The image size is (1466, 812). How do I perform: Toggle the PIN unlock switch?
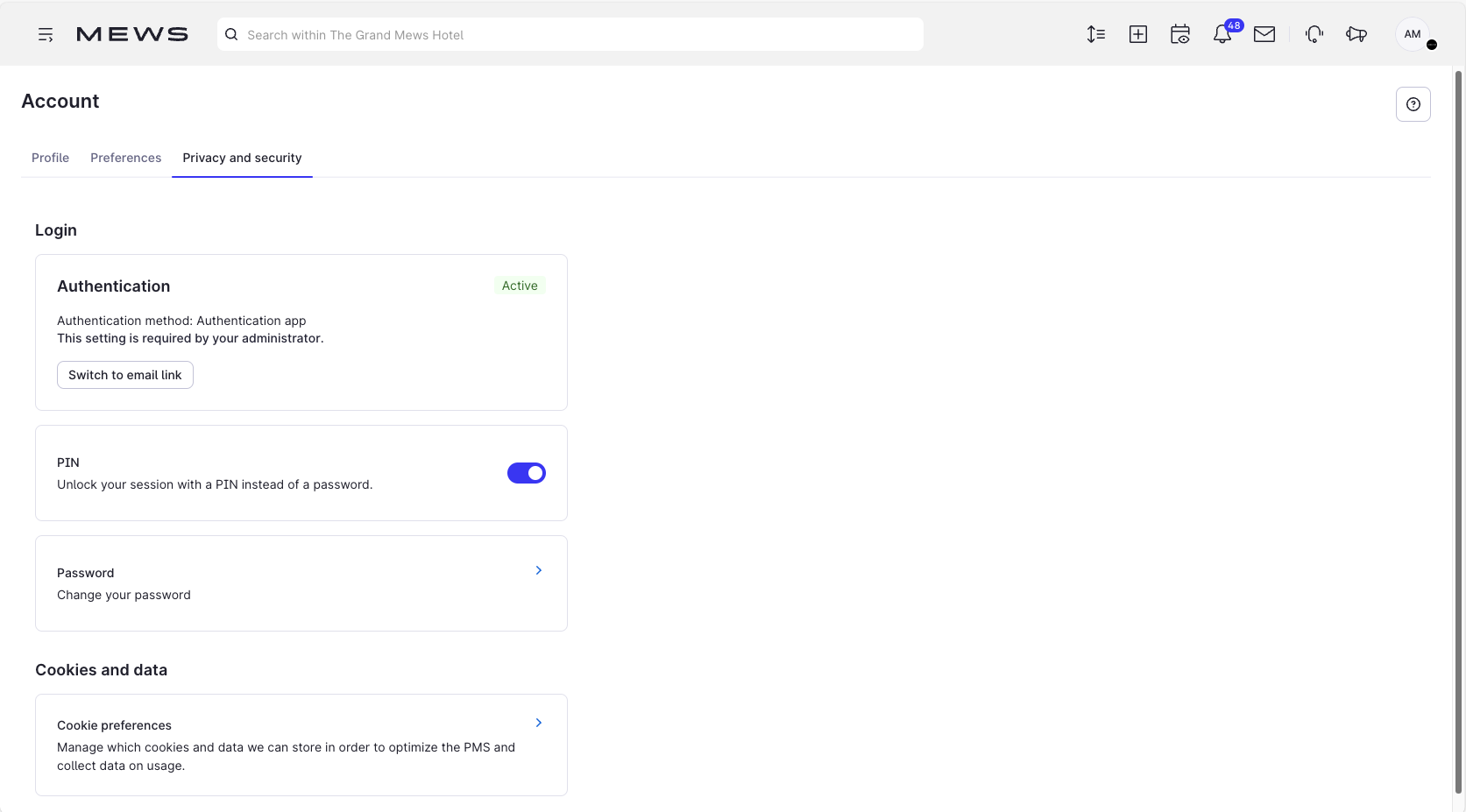527,473
